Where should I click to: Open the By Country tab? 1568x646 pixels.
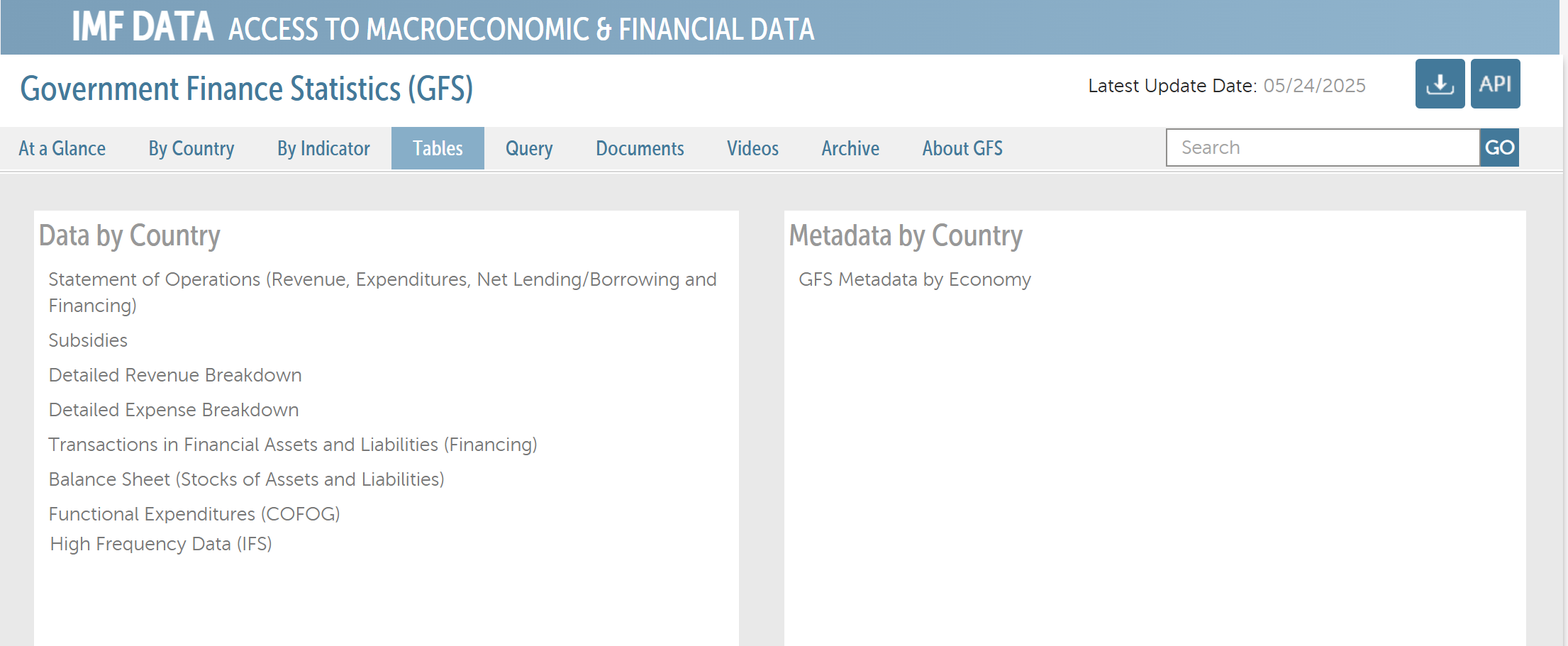coord(191,148)
